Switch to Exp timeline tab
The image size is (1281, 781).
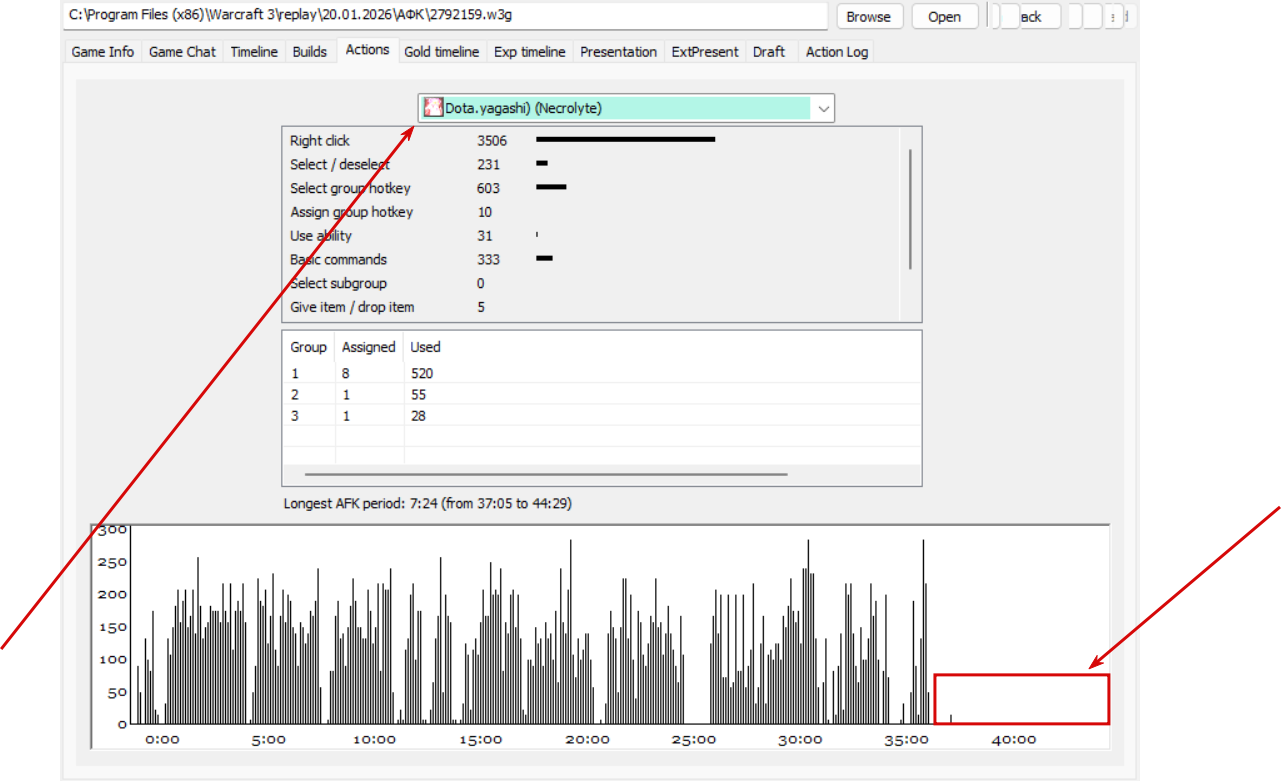point(530,52)
